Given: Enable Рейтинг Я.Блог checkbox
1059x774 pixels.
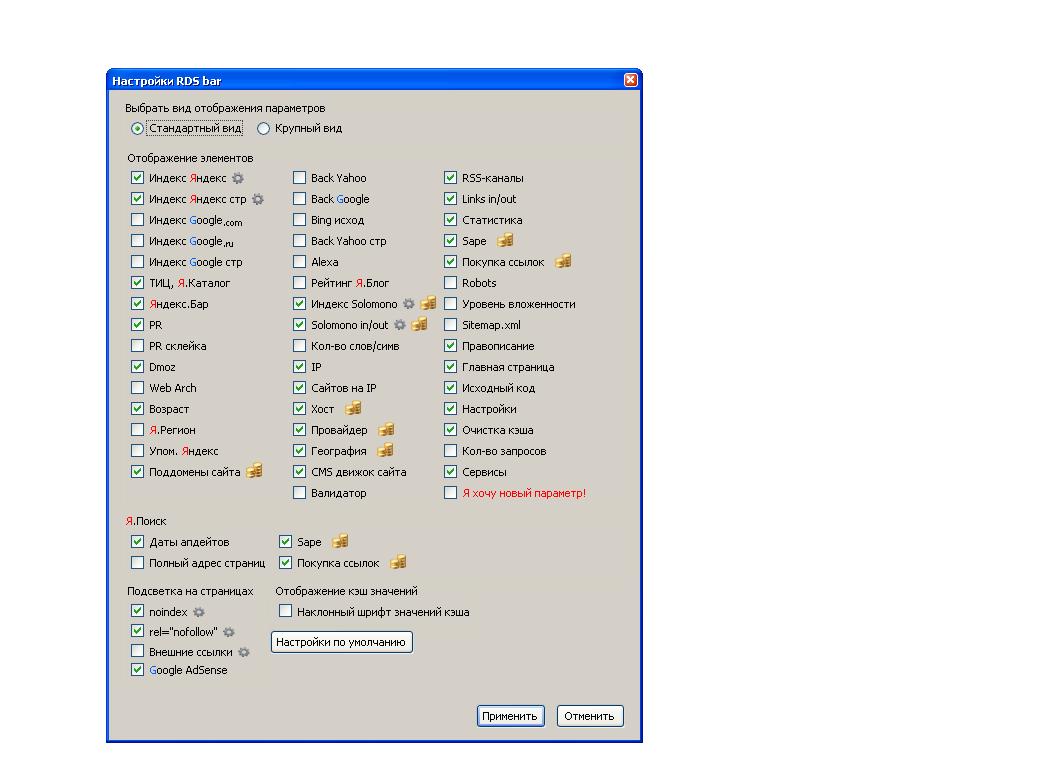Looking at the screenshot, I should (299, 283).
